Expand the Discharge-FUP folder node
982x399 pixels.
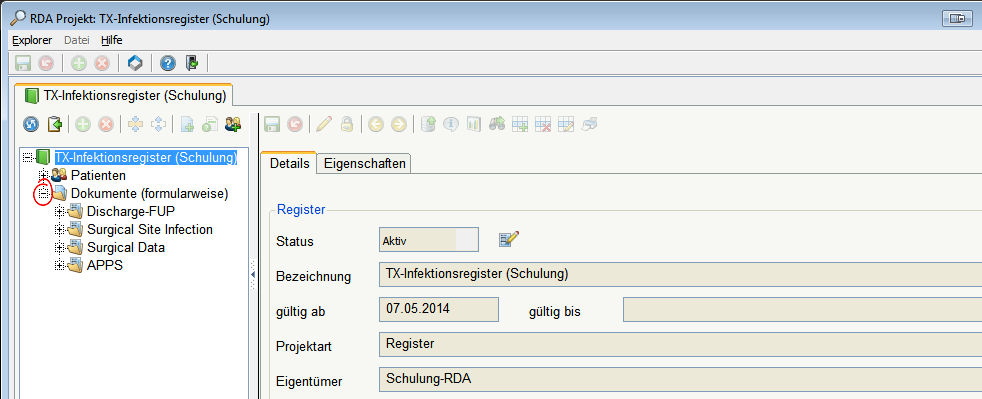(59, 212)
